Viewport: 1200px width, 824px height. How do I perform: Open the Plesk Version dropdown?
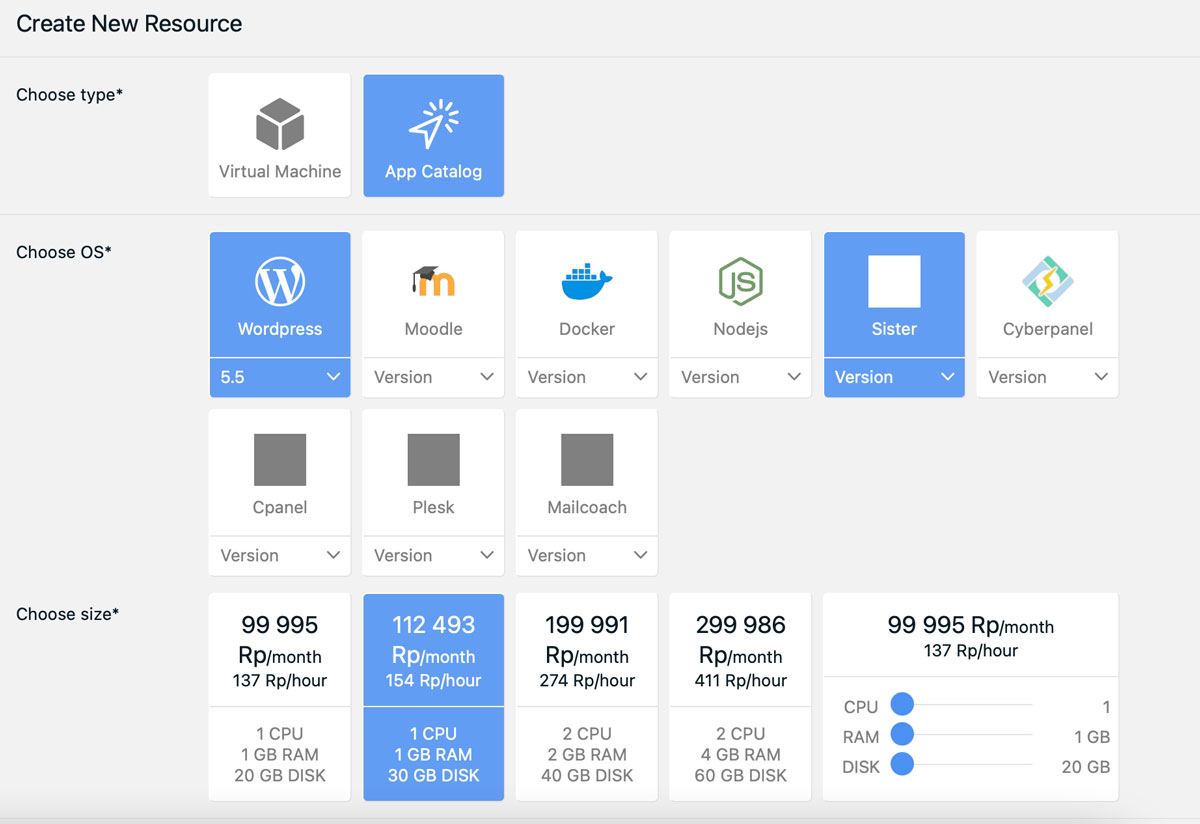pos(433,555)
